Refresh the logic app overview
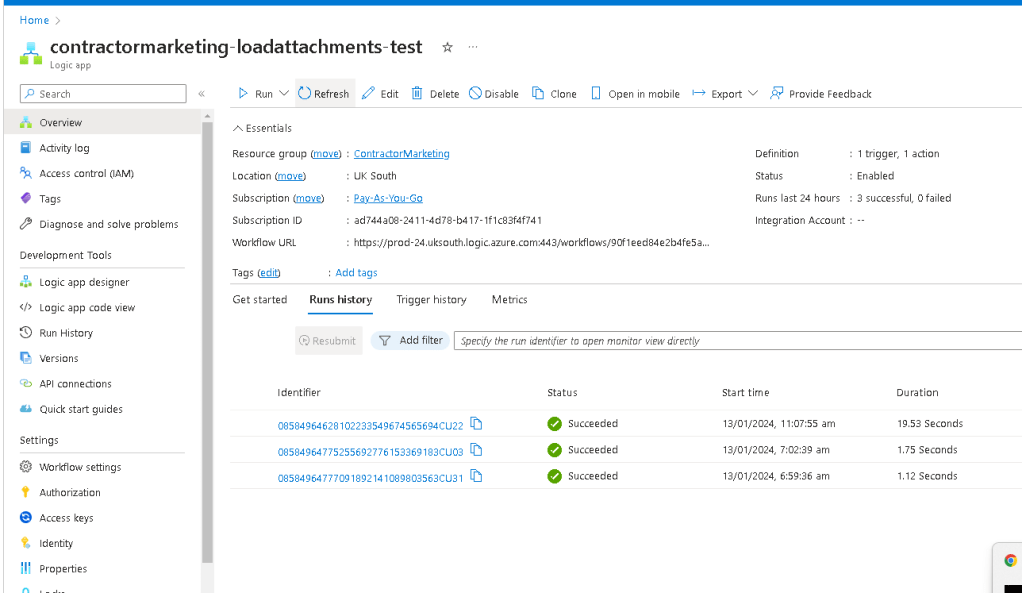The width and height of the screenshot is (1022, 593). 324,93
